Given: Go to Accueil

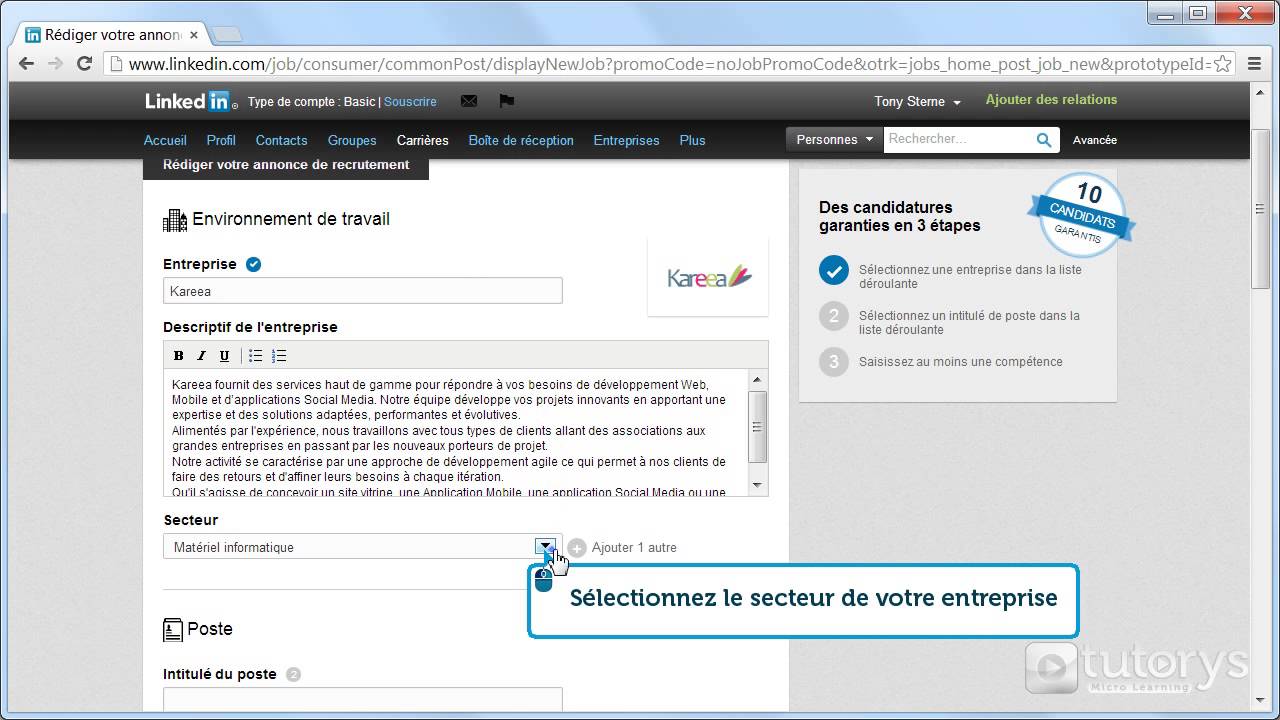Looking at the screenshot, I should point(165,140).
